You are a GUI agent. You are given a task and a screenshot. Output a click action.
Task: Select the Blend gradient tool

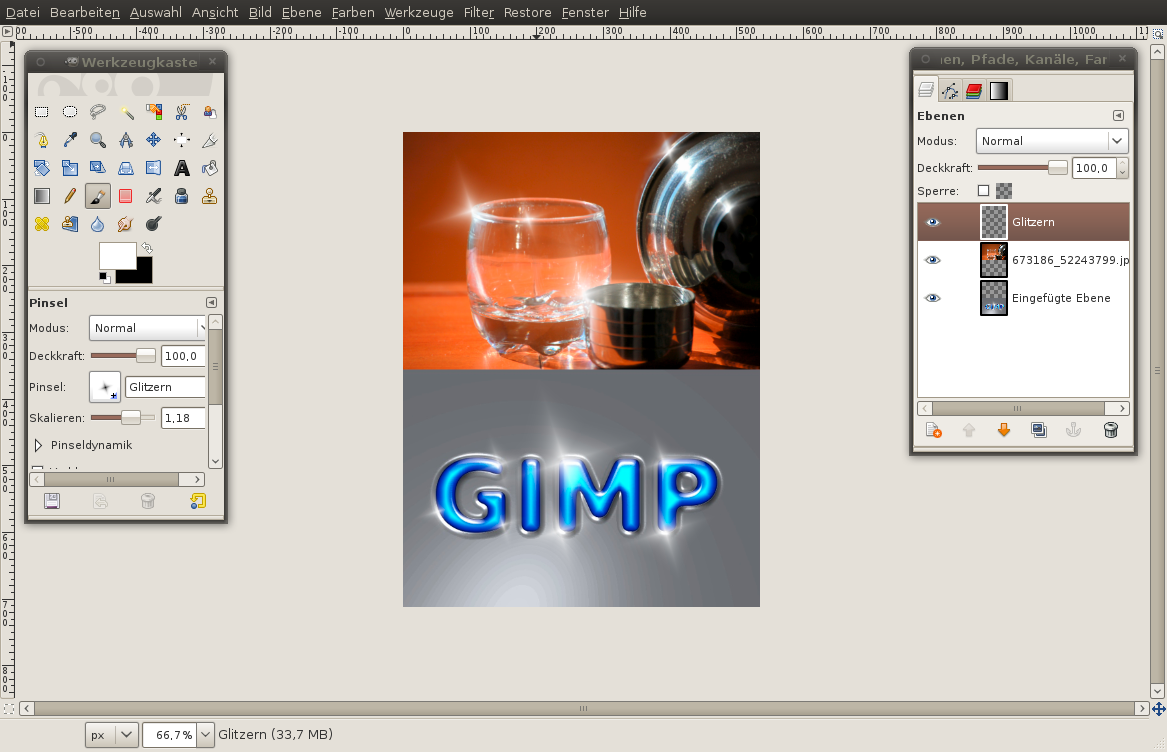[x=42, y=196]
